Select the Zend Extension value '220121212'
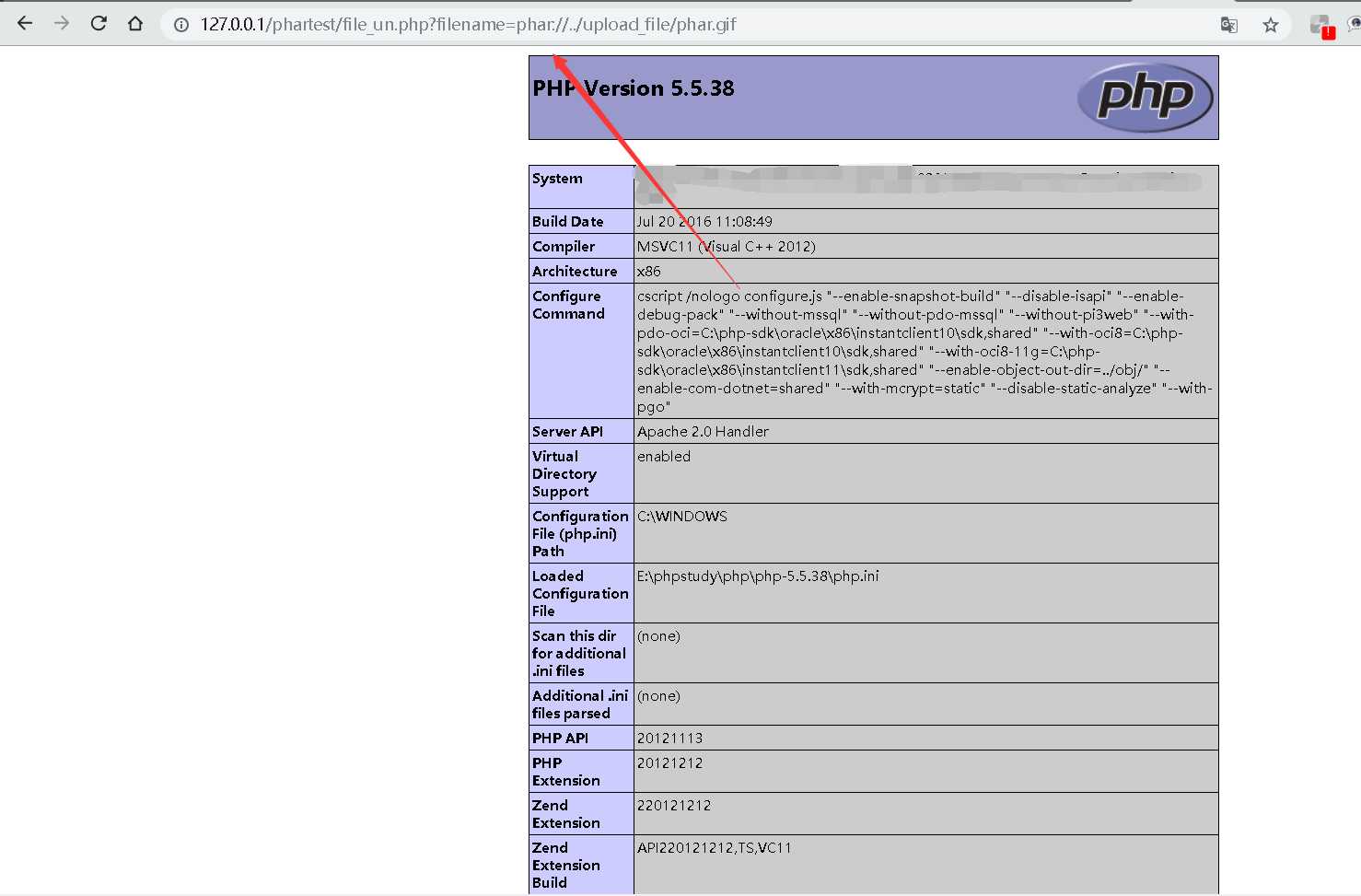The height and width of the screenshot is (896, 1361). click(674, 806)
